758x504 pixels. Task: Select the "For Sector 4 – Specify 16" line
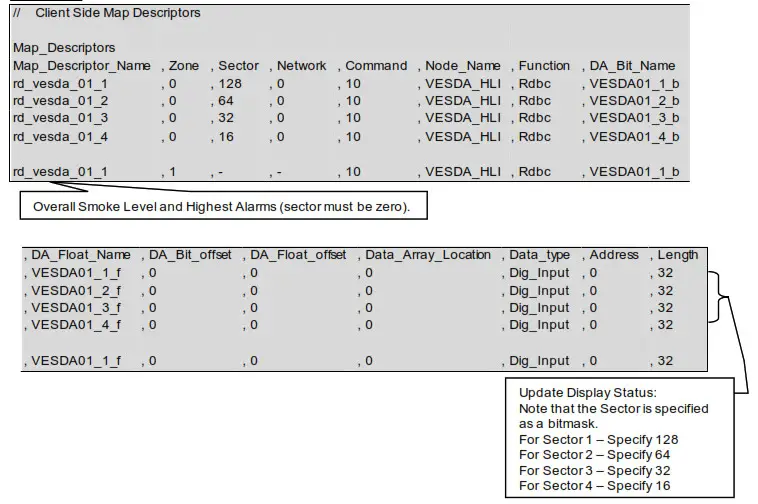click(595, 486)
